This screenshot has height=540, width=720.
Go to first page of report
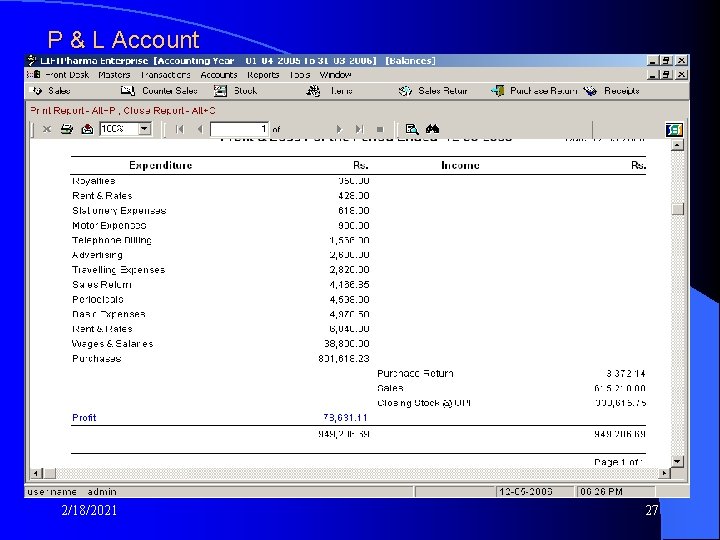coord(180,129)
